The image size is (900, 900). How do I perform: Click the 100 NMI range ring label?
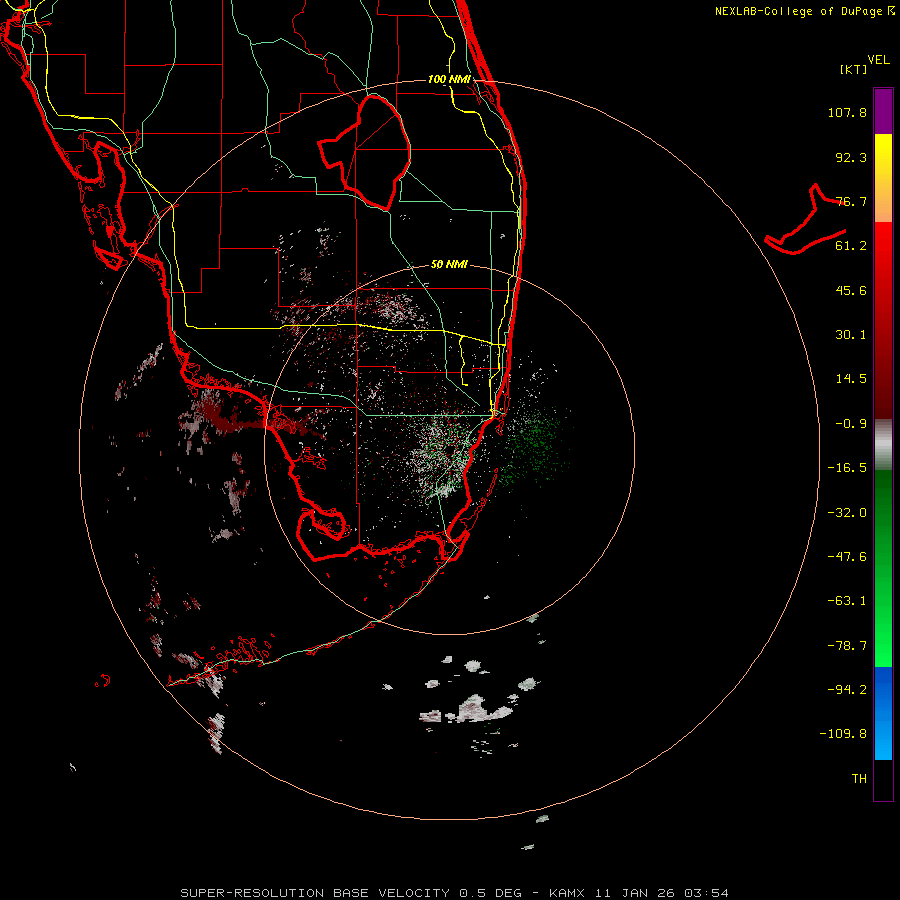tap(449, 79)
